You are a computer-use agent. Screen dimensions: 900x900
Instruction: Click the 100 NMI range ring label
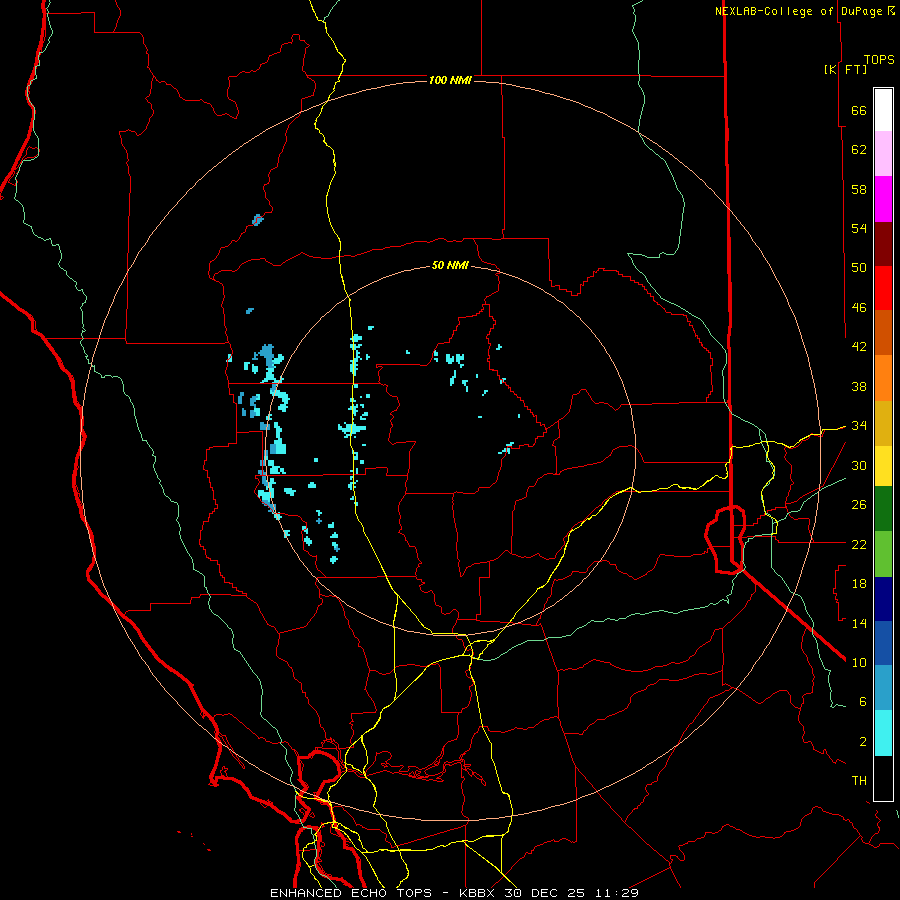tap(450, 80)
